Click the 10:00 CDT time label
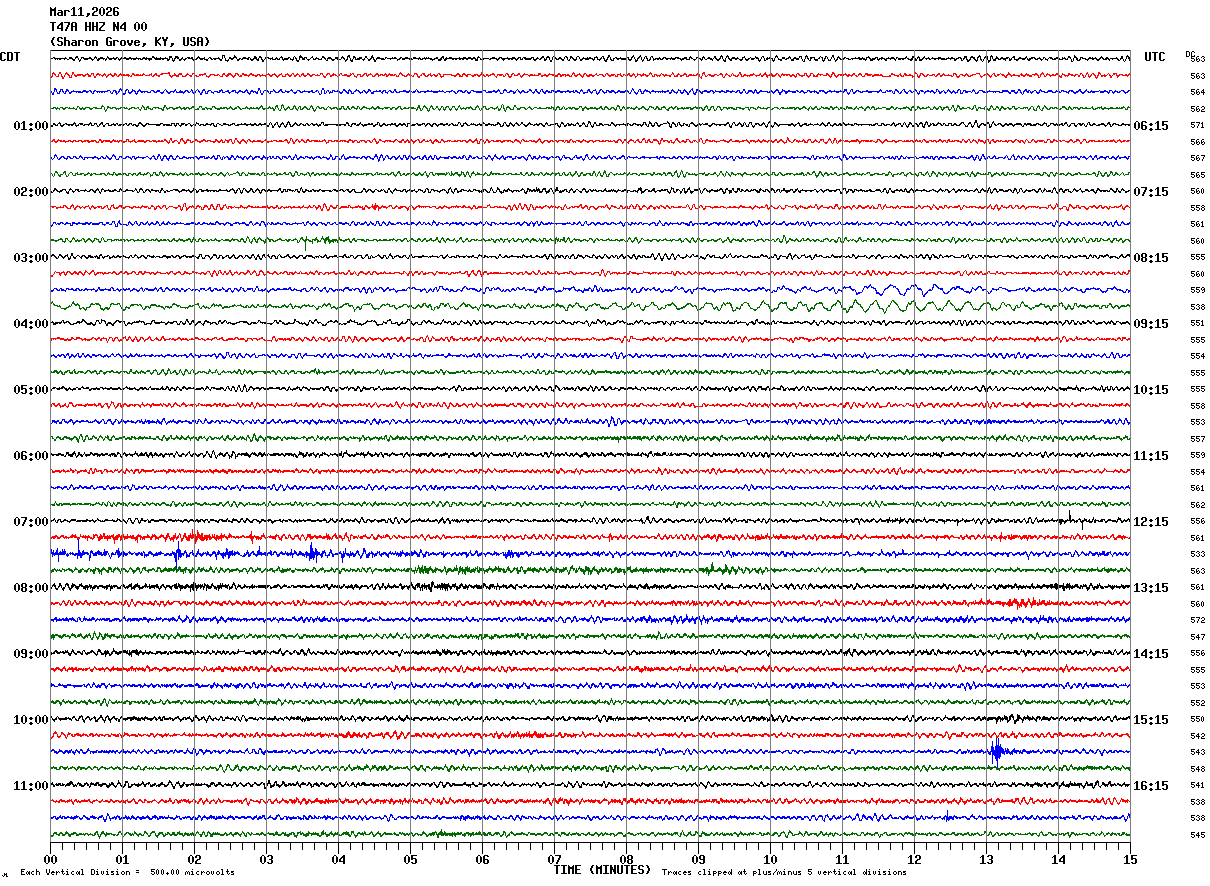Screen dimensions: 1210x886 click(30, 720)
